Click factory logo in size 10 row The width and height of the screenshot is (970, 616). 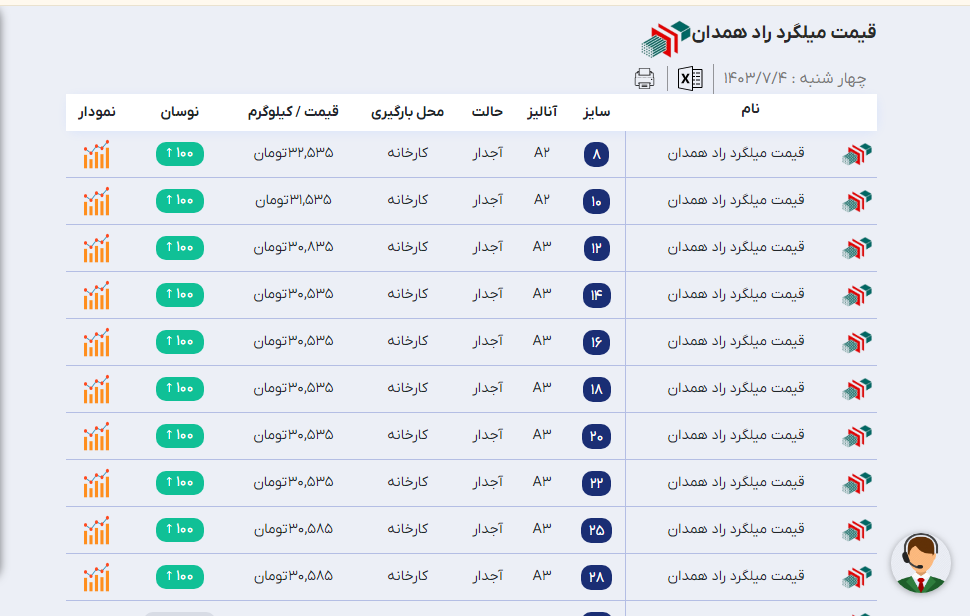[857, 201]
